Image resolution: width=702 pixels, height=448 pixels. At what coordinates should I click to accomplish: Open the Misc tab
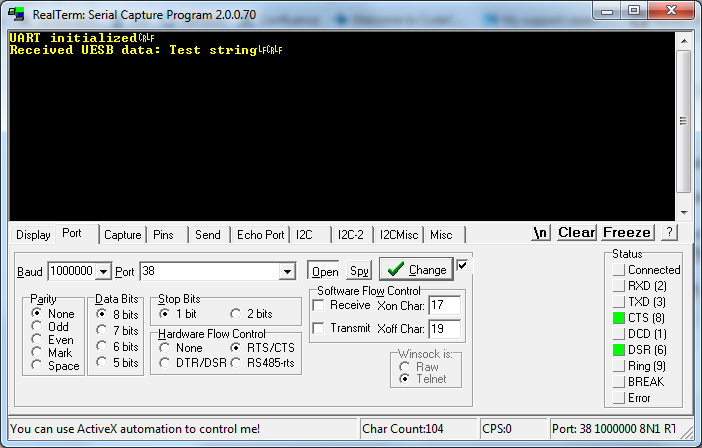pyautogui.click(x=441, y=235)
